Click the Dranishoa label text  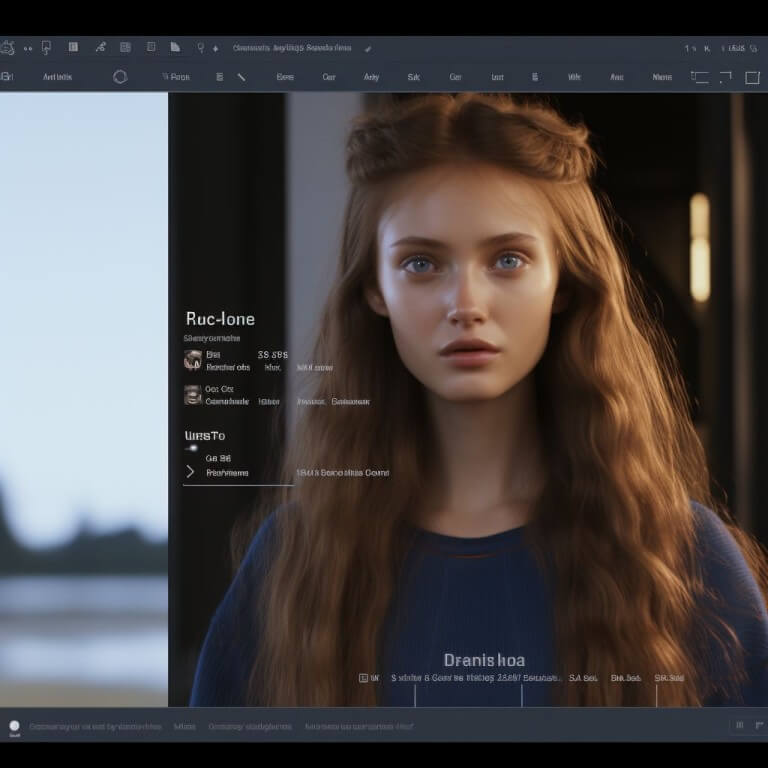point(484,660)
